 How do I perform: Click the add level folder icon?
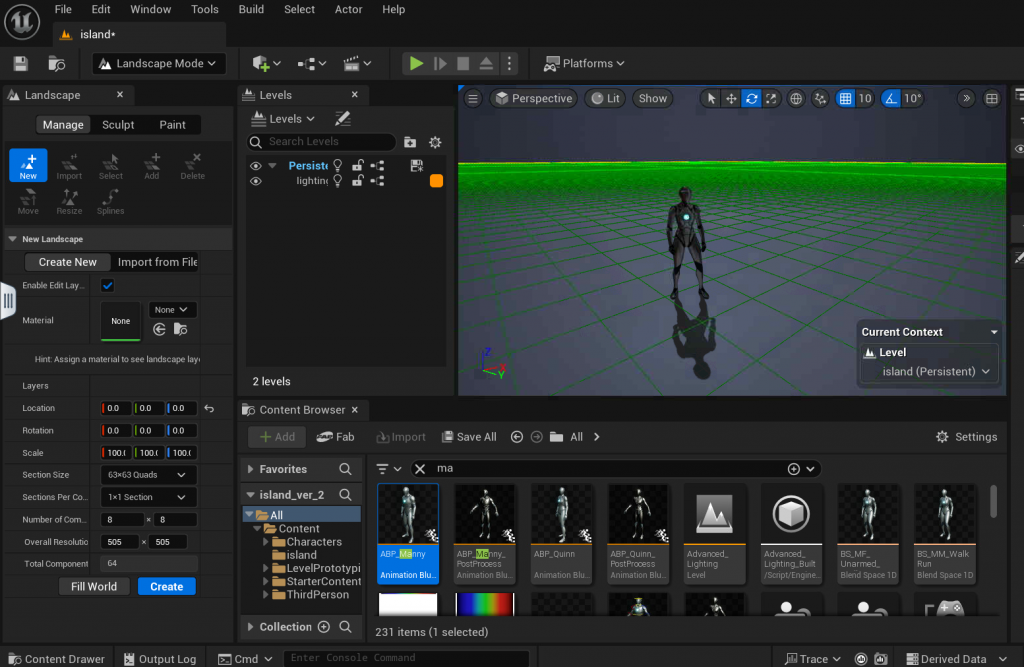point(410,142)
